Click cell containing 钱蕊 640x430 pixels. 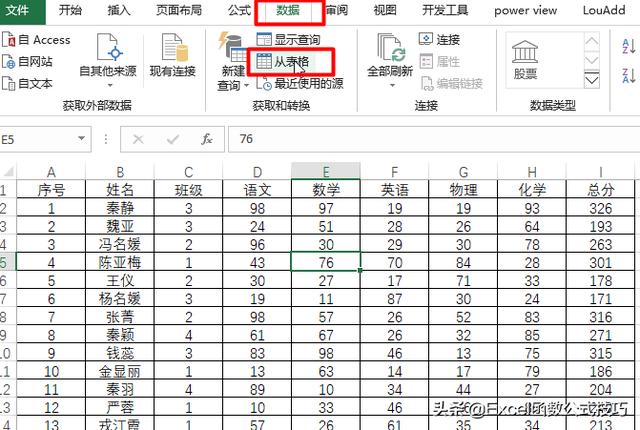pos(120,352)
